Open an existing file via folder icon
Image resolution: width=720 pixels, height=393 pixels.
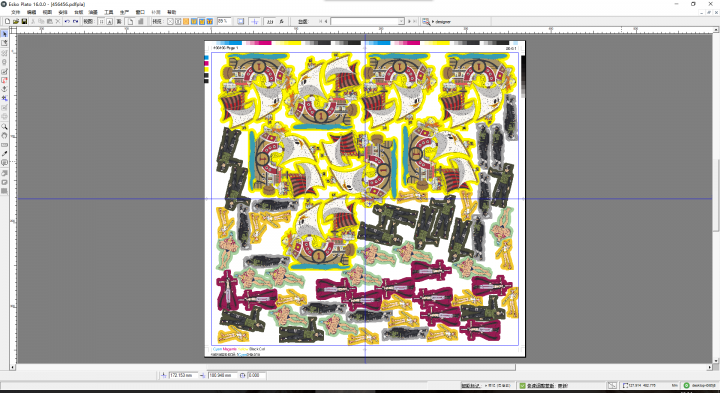click(16, 21)
